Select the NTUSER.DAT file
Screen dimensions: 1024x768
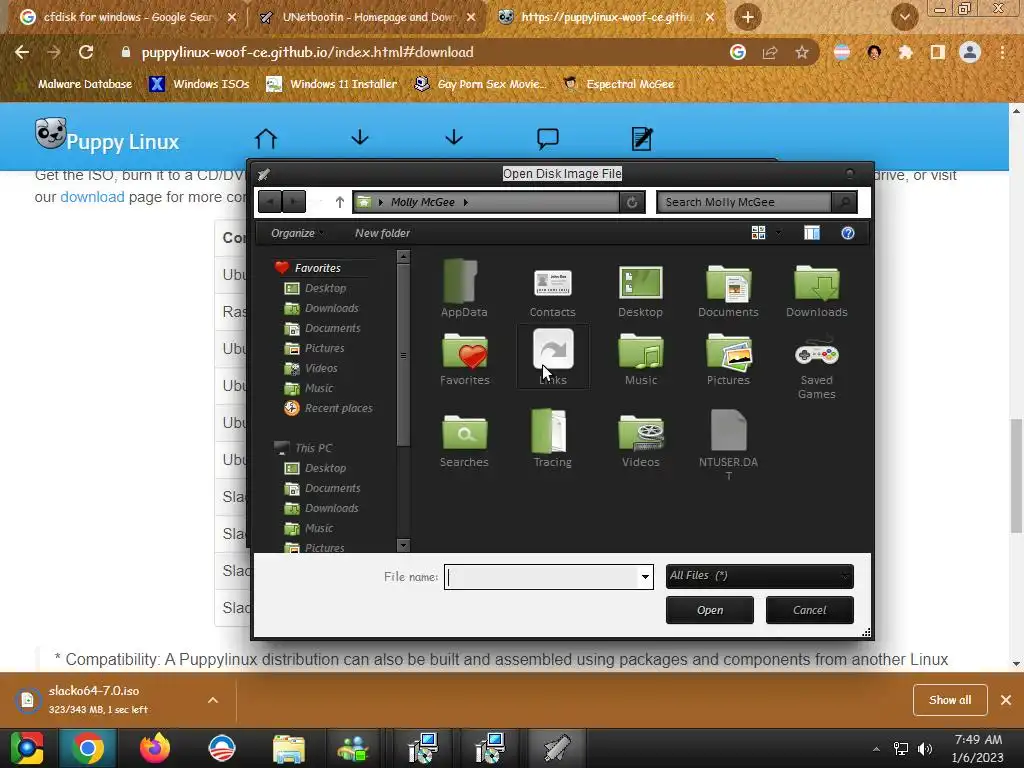point(728,444)
